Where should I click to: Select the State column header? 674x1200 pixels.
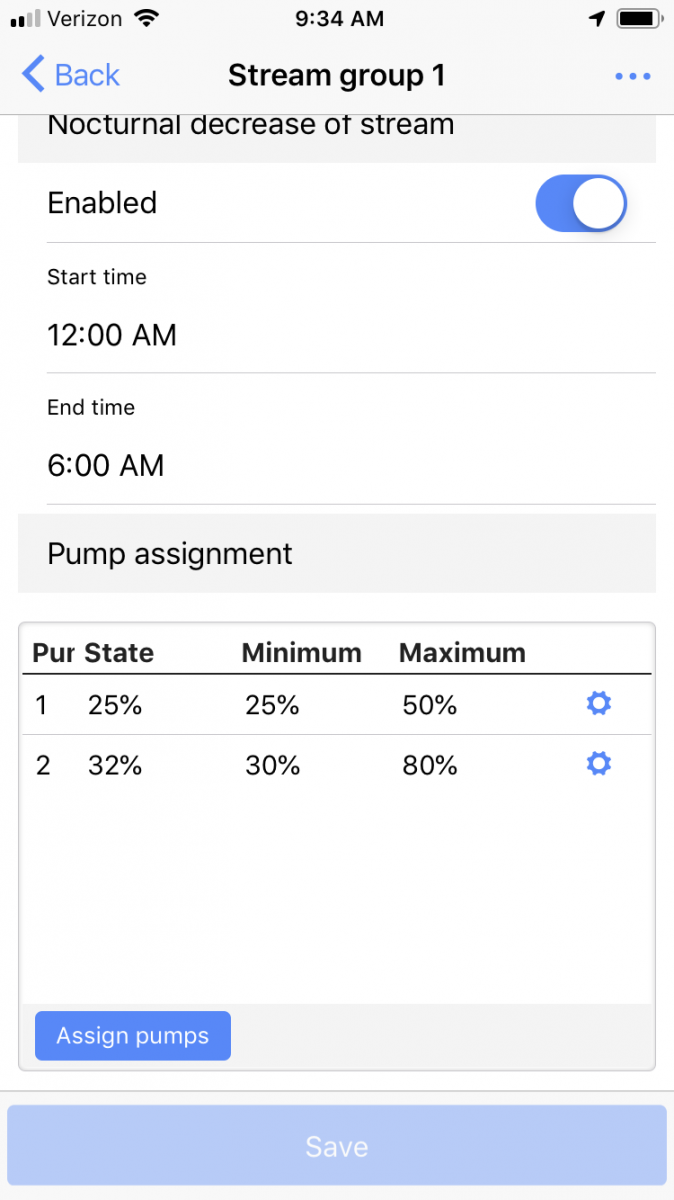(x=119, y=653)
